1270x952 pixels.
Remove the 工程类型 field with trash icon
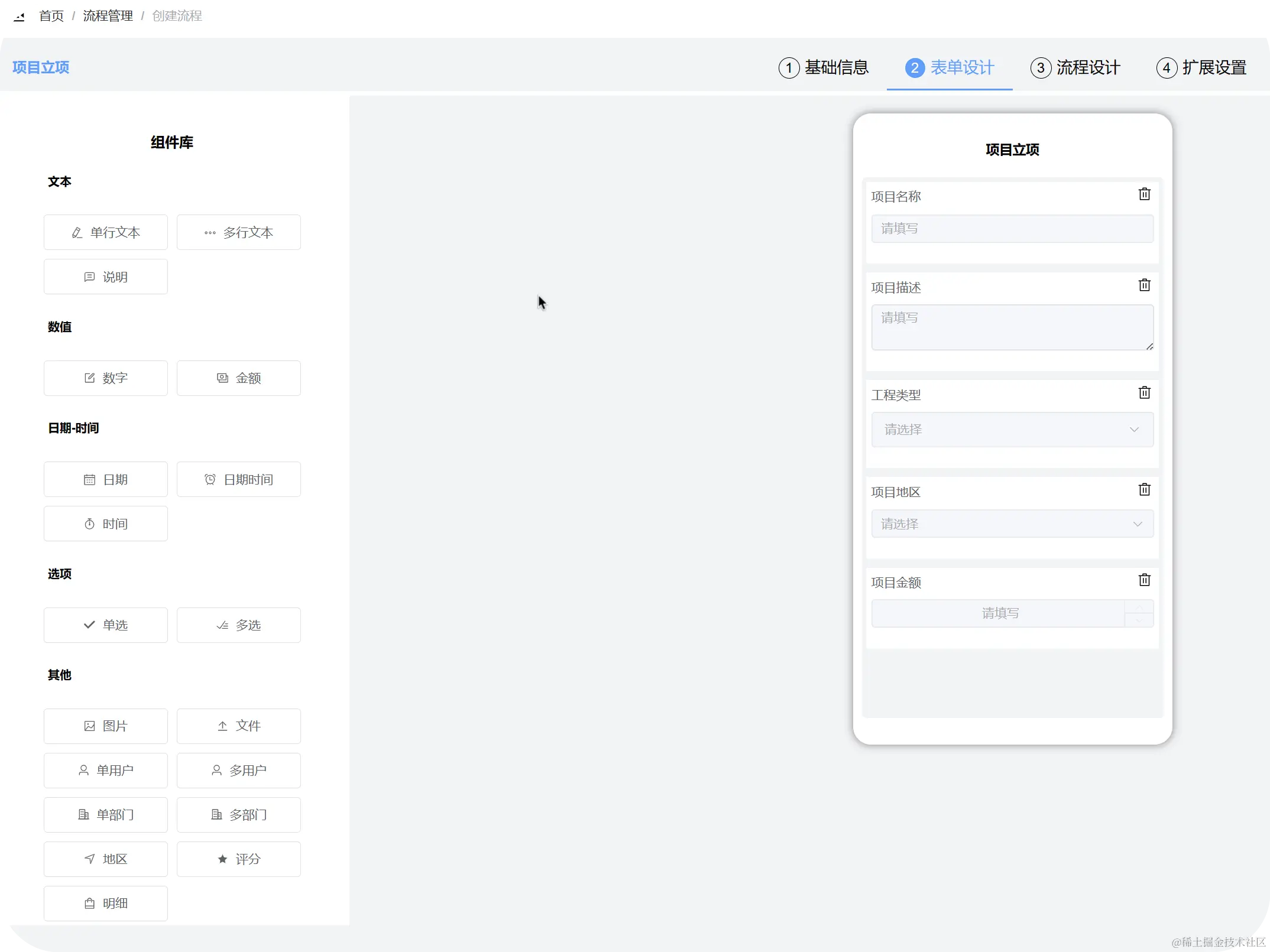[x=1144, y=392]
